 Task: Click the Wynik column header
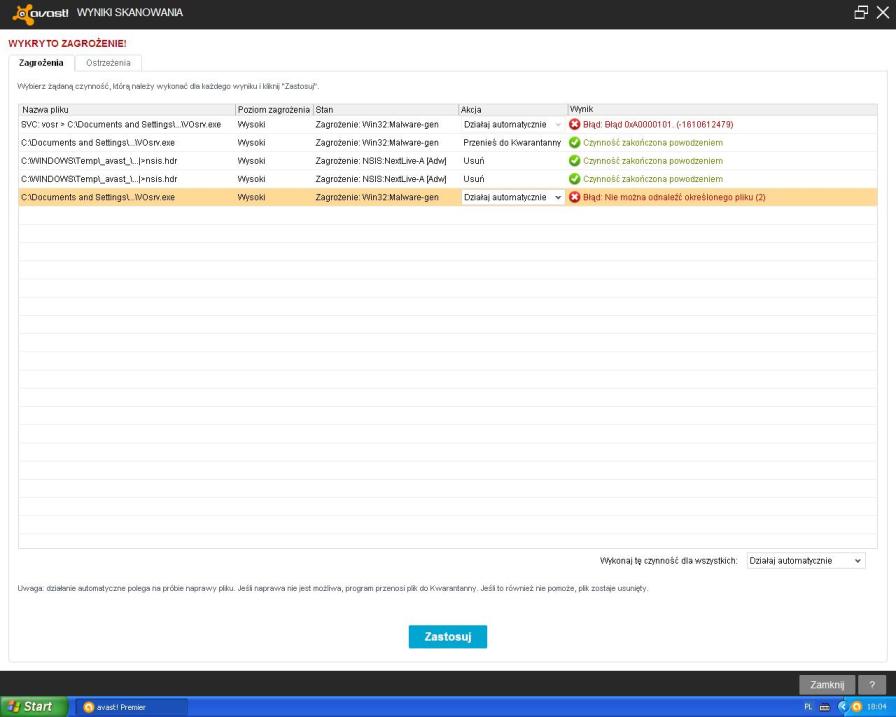tap(722, 110)
